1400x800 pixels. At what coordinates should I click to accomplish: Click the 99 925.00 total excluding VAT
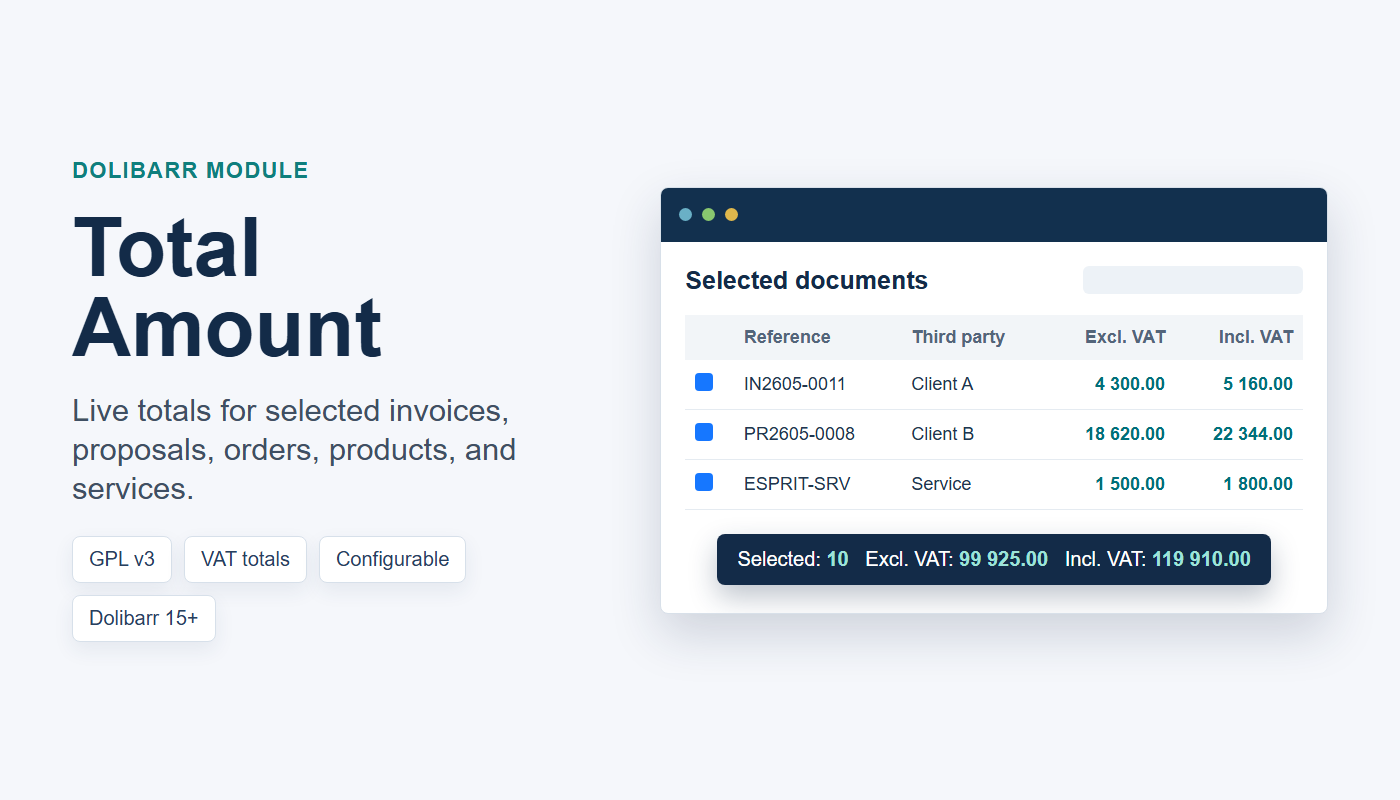(1003, 559)
